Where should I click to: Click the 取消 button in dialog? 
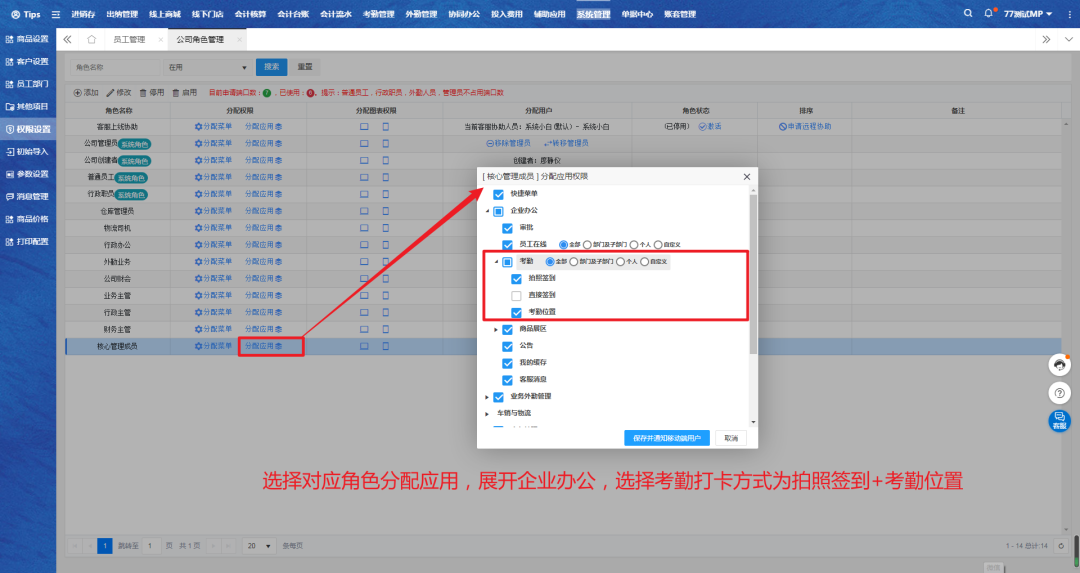731,438
